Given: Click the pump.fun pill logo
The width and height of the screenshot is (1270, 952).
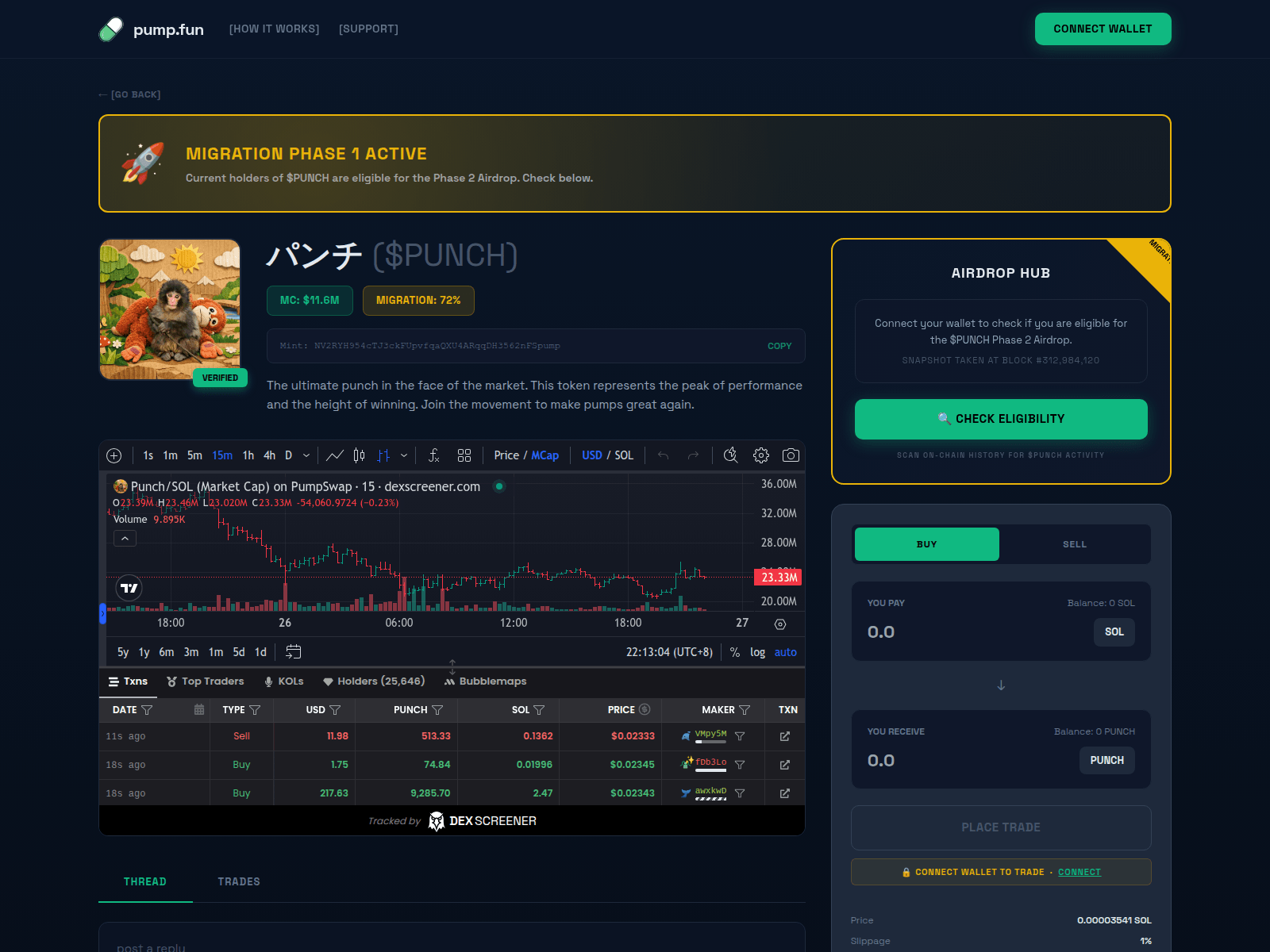Looking at the screenshot, I should click(111, 29).
